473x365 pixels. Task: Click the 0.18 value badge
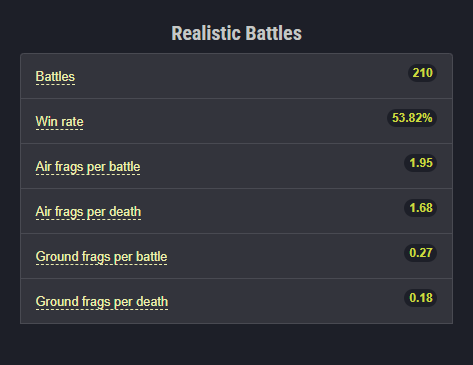pyautogui.click(x=421, y=298)
